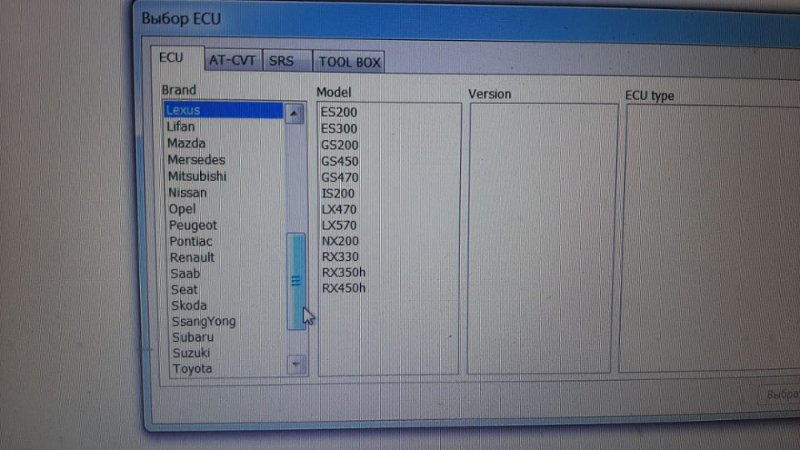Select Lexus in the Brand list
Viewport: 800px width, 450px height.
coord(223,110)
